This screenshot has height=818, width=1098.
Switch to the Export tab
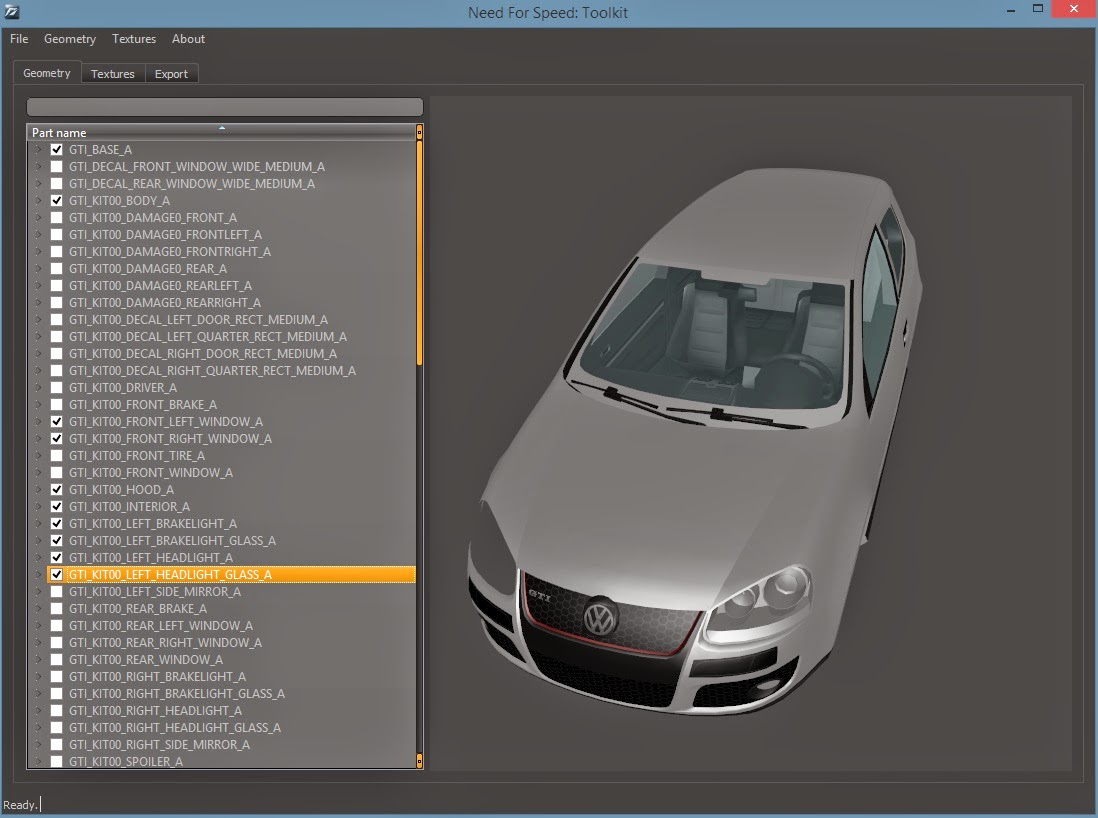coord(171,73)
